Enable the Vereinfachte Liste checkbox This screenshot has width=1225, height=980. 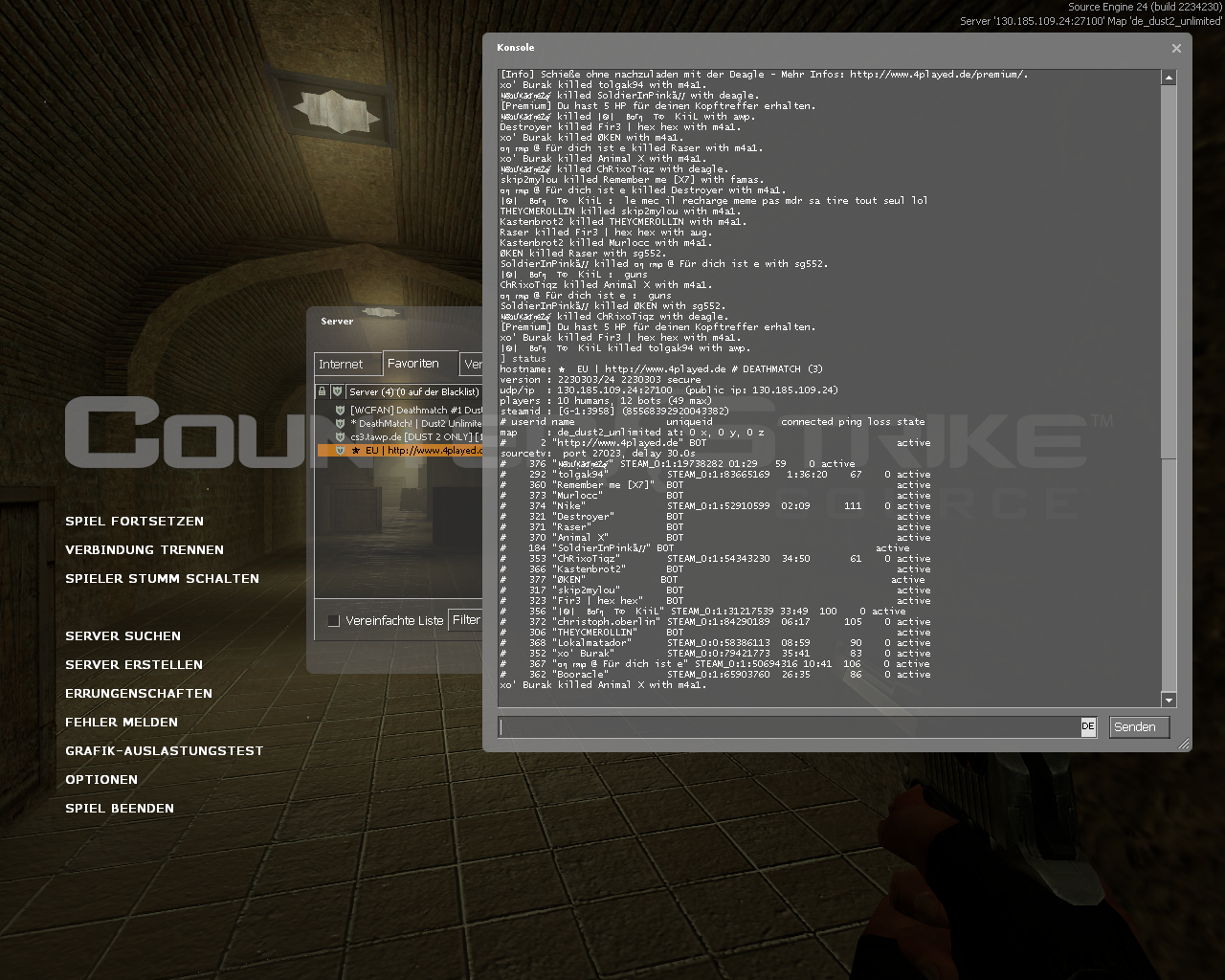click(x=334, y=621)
